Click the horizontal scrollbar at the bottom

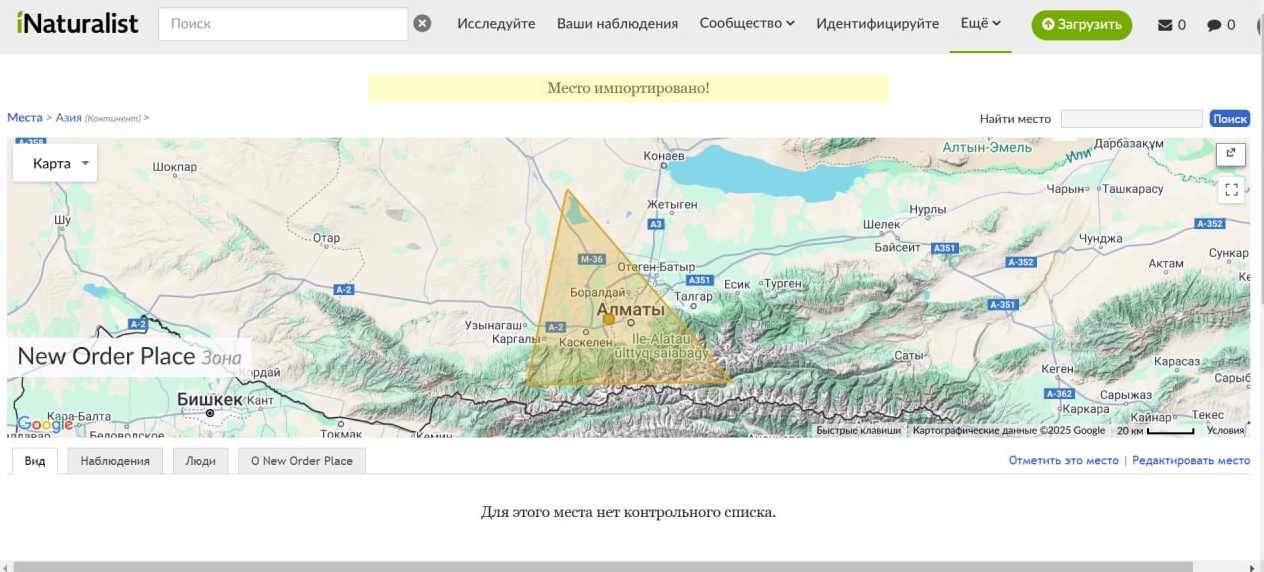click(602, 567)
